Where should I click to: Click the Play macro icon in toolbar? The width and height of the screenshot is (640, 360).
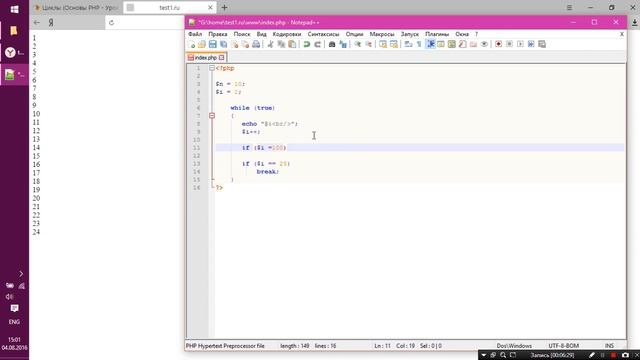[520, 44]
